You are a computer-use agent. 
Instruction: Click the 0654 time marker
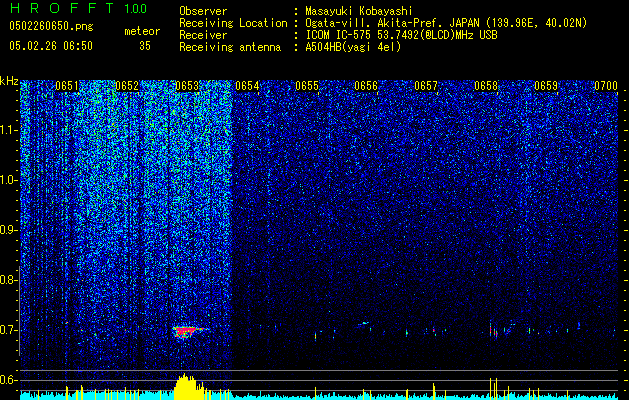pyautogui.click(x=247, y=86)
